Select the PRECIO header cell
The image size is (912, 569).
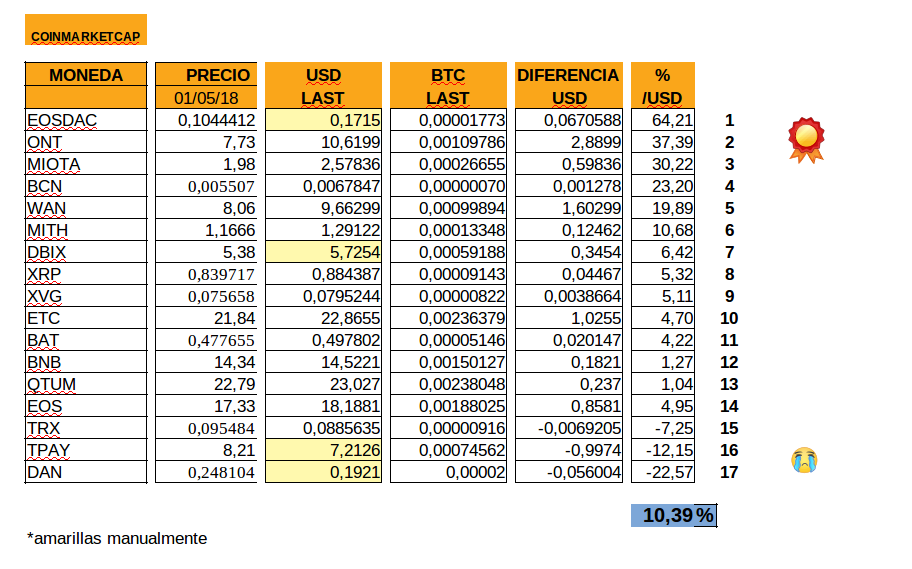coord(218,75)
